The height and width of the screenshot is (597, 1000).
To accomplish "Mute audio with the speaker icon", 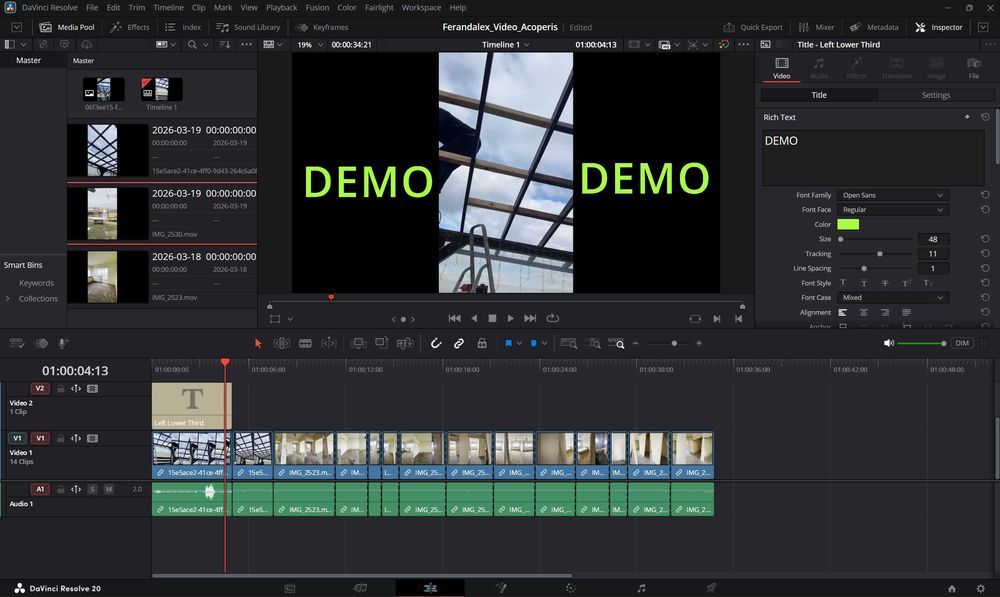I will click(888, 343).
